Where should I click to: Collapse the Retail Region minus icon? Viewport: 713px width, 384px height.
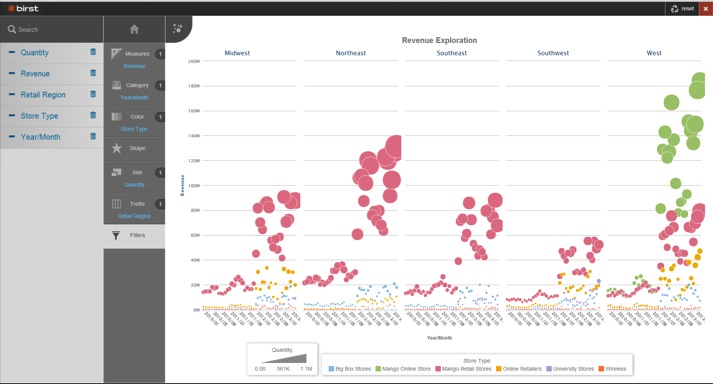click(12, 95)
